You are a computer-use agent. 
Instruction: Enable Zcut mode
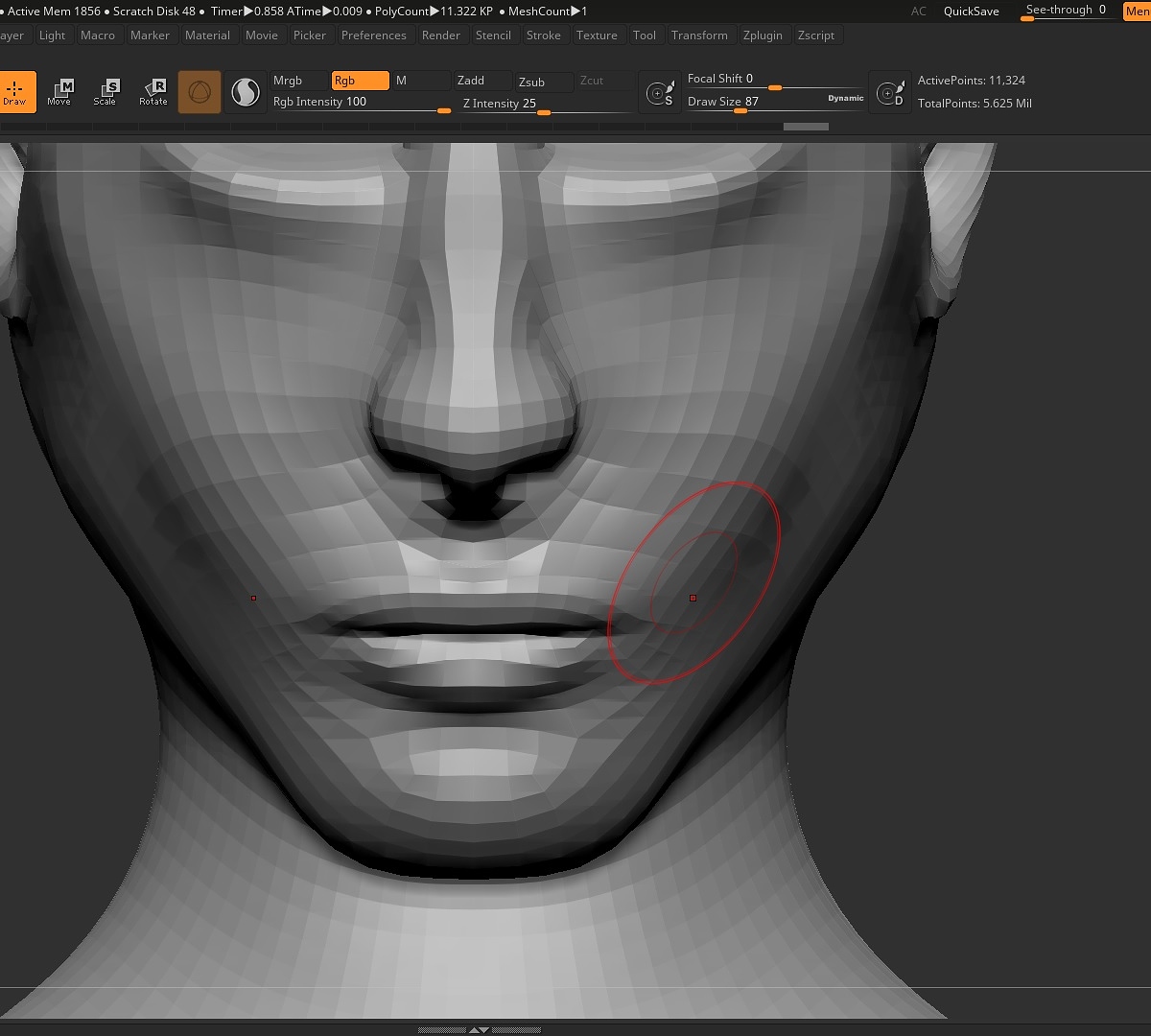pos(604,82)
